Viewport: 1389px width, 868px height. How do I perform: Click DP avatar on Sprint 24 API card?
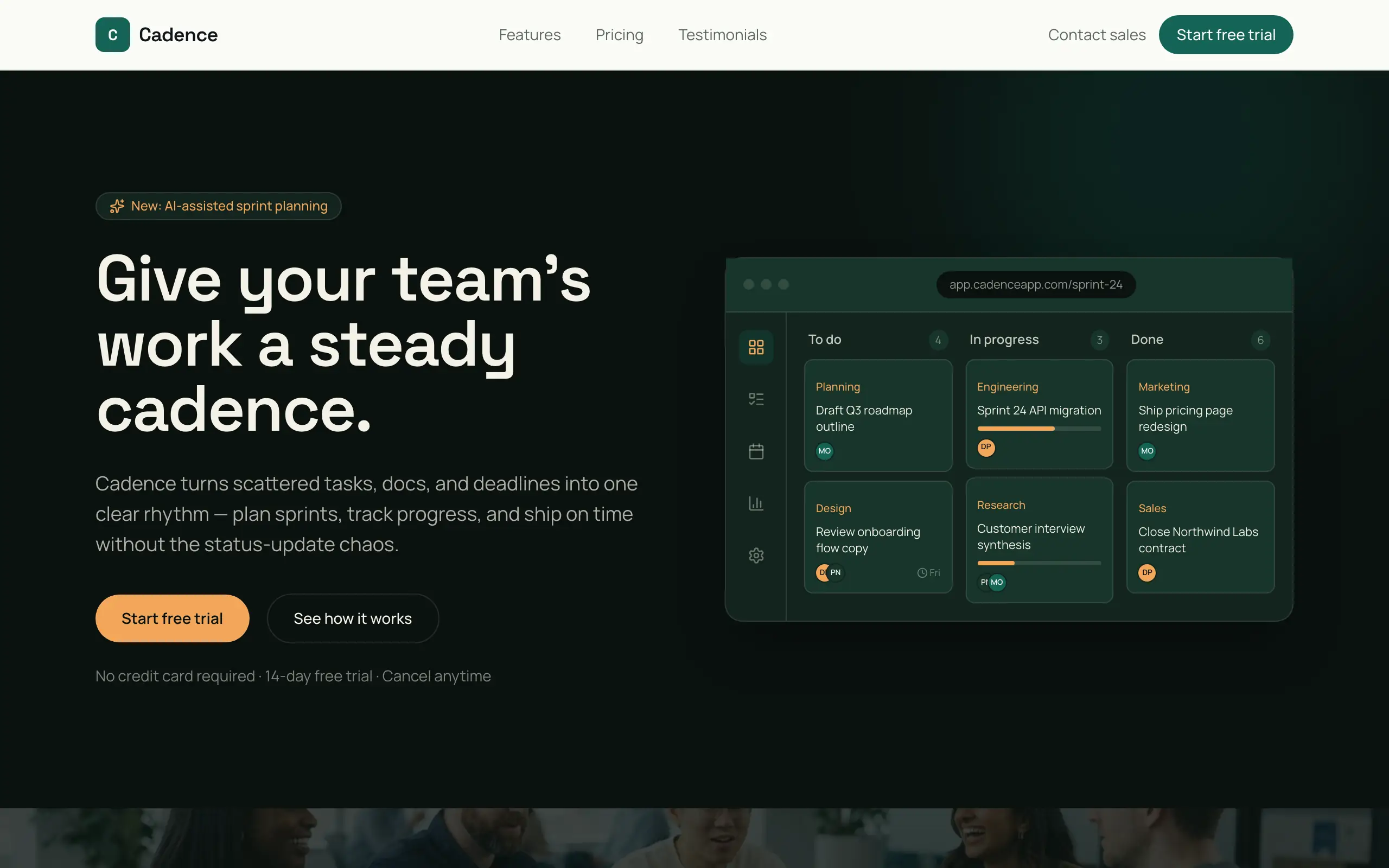985,446
